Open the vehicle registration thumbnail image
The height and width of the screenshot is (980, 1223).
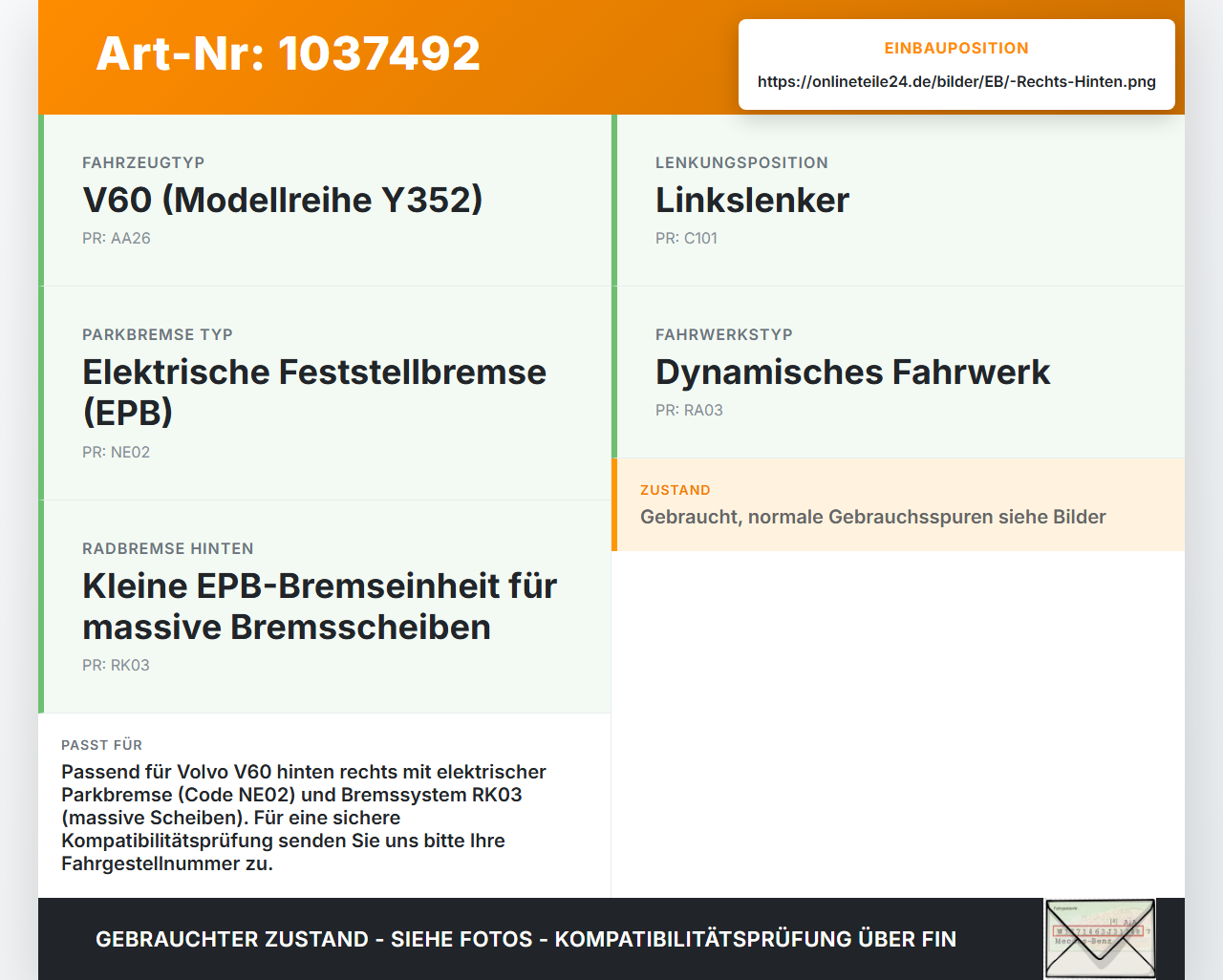point(1100,939)
